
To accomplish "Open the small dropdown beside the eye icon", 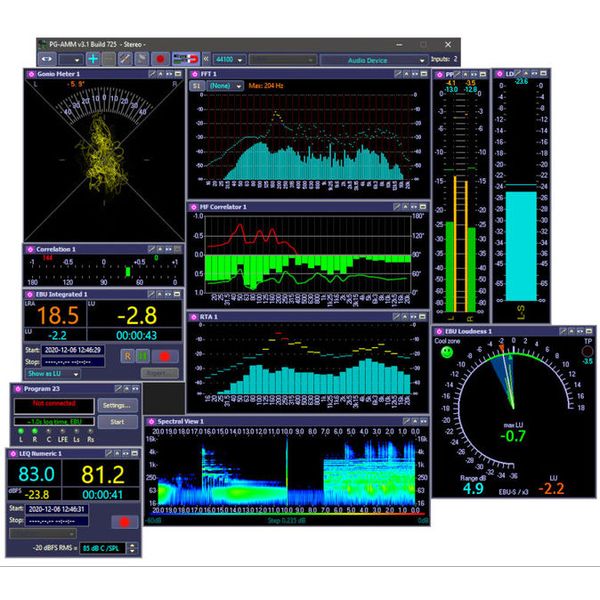I will (71, 60).
